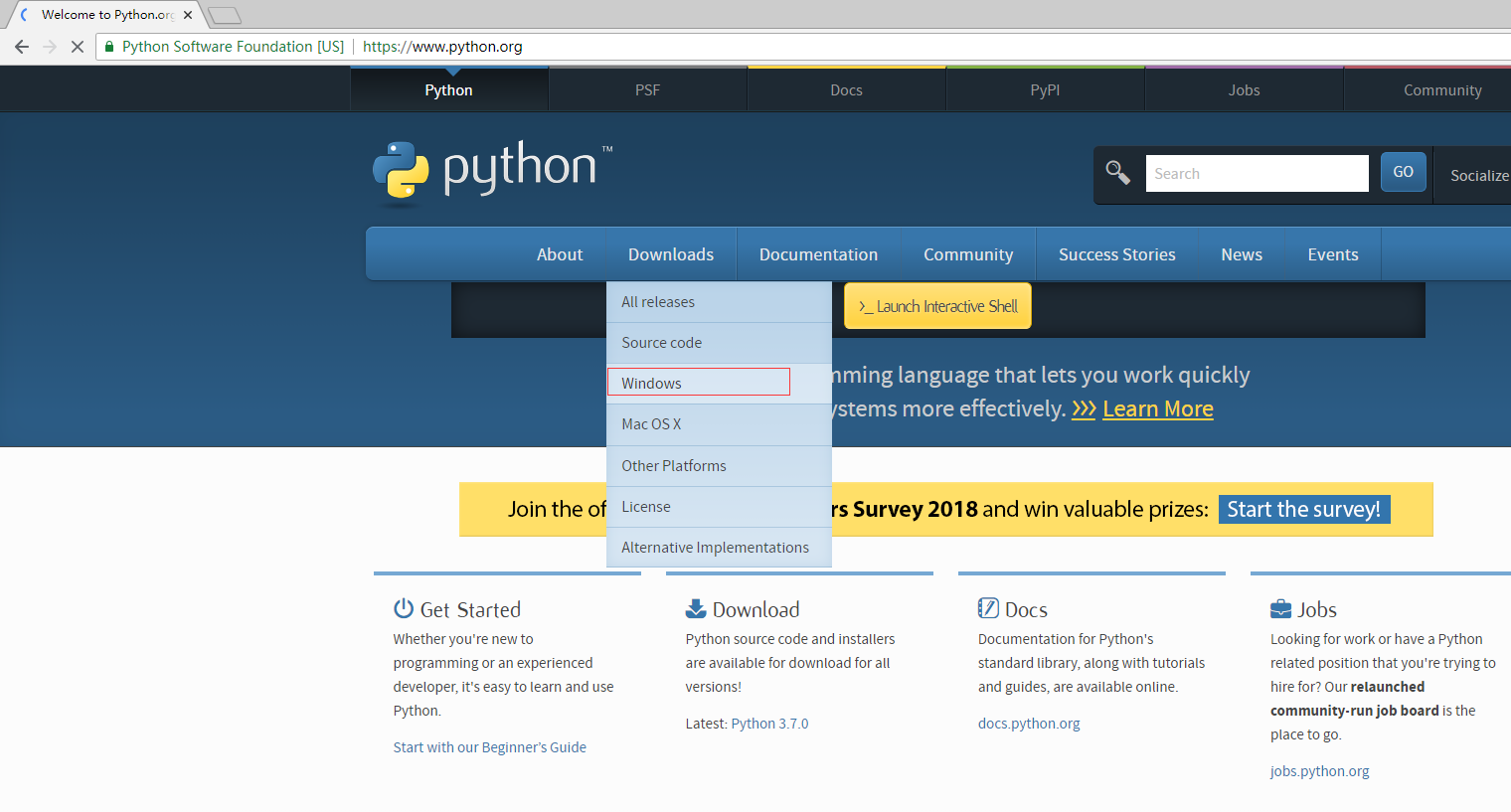Click the Download section heading
This screenshot has height=812, width=1511.
tap(755, 609)
